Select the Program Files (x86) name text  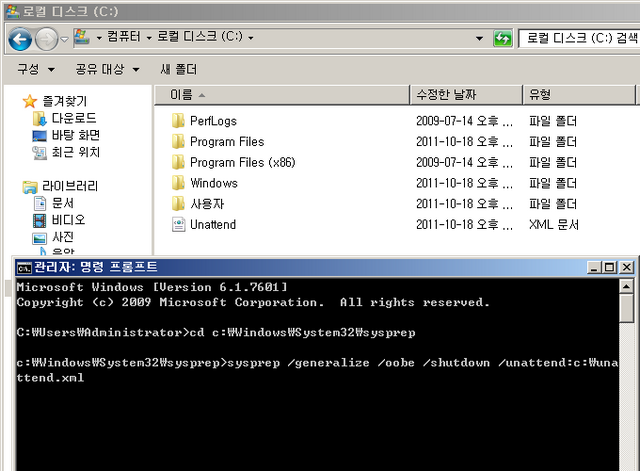[x=242, y=162]
